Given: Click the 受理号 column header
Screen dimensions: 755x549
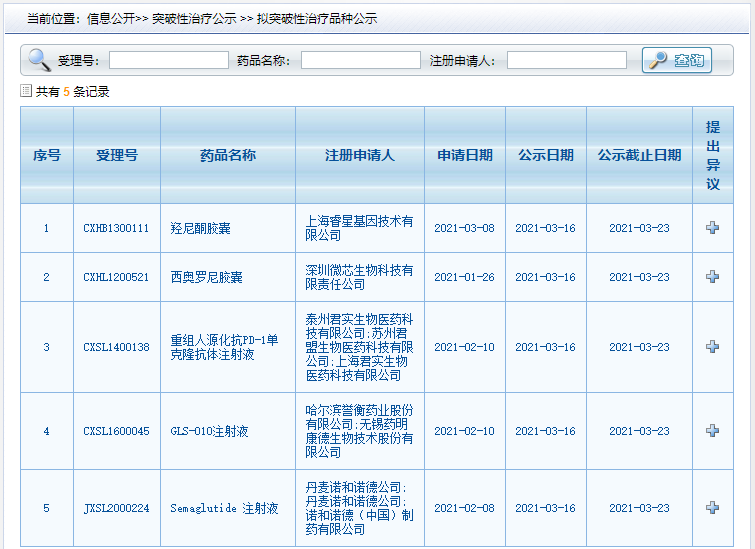Looking at the screenshot, I should [117, 155].
